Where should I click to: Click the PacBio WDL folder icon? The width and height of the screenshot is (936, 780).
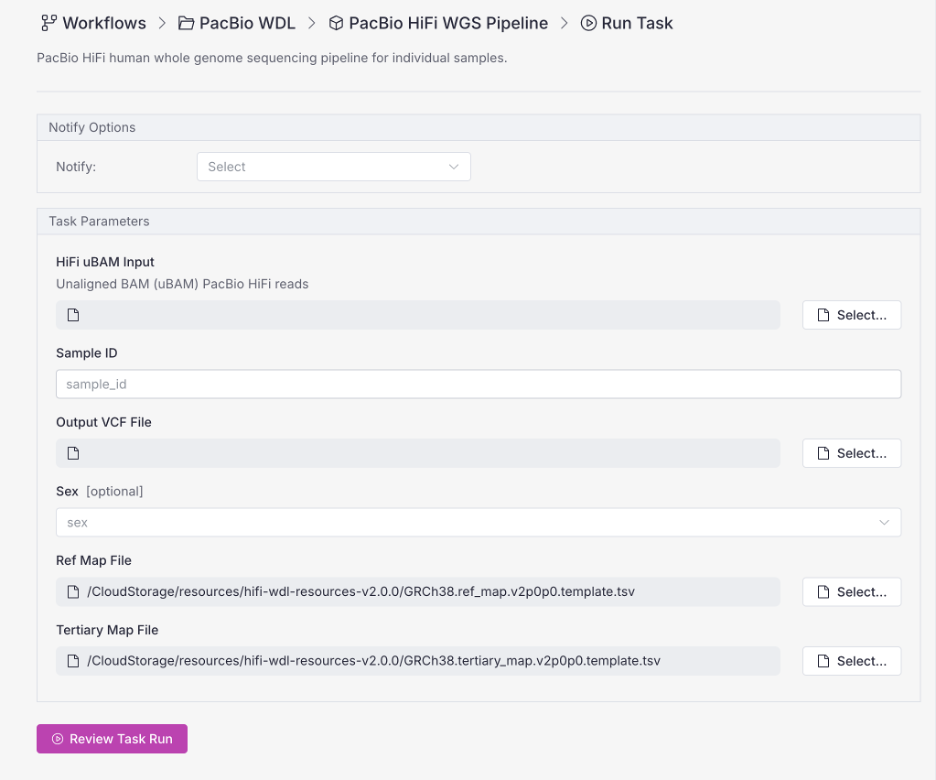point(186,23)
